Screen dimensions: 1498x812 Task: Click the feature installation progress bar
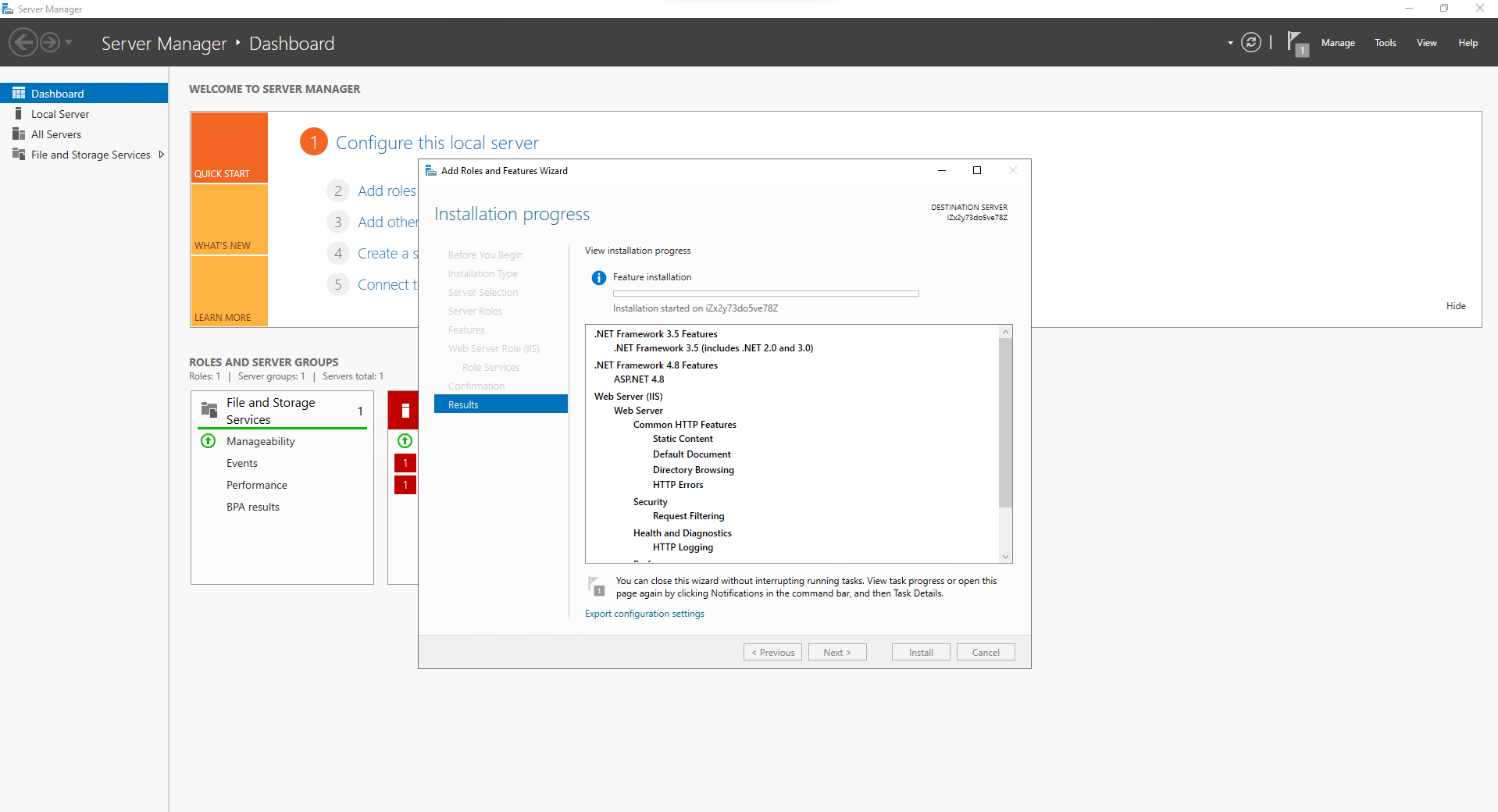click(x=766, y=294)
